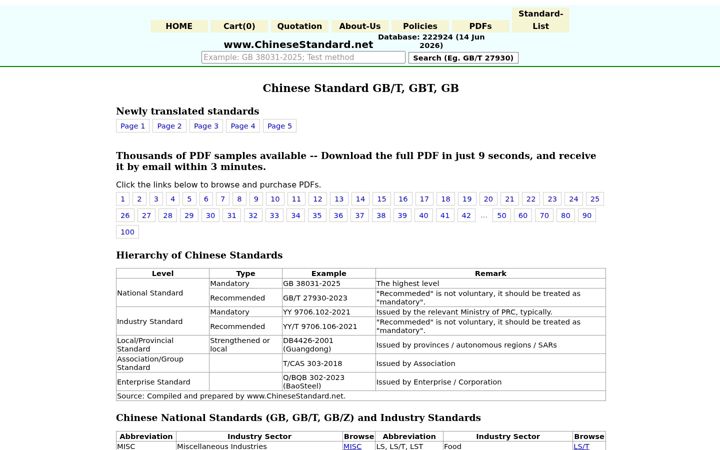Image resolution: width=720 pixels, height=450 pixels.
Task: Select the YY/T 9706.106-2021 example cell
Action: pos(329,326)
